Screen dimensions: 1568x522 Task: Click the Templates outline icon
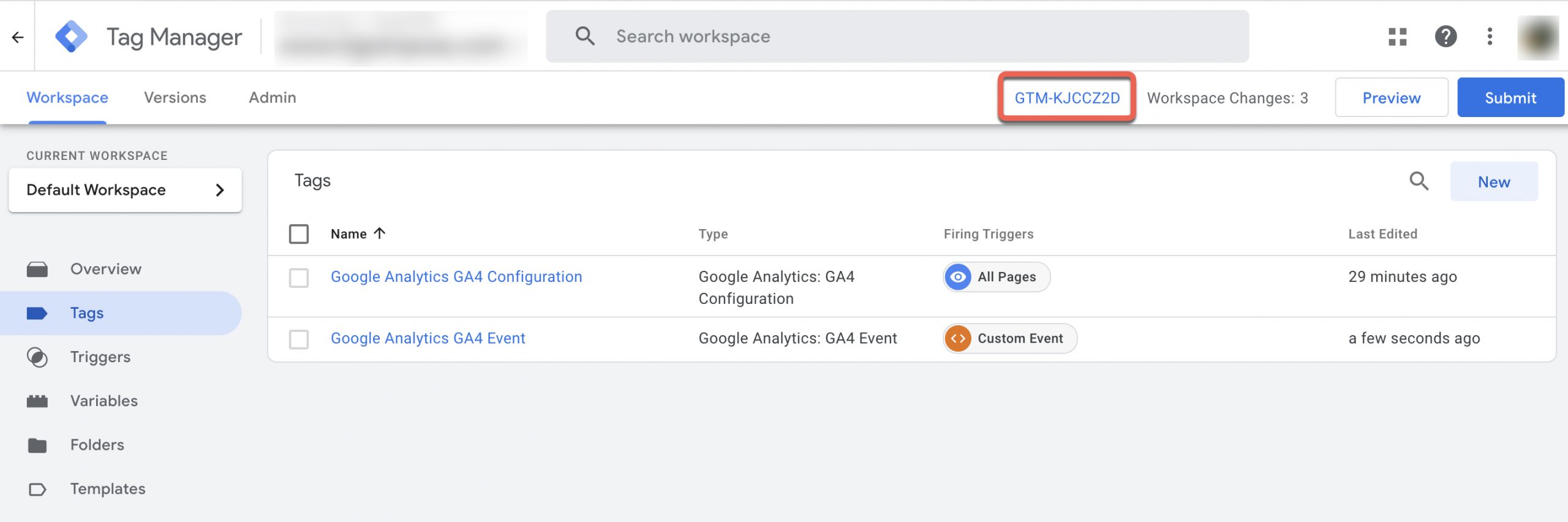(x=37, y=490)
